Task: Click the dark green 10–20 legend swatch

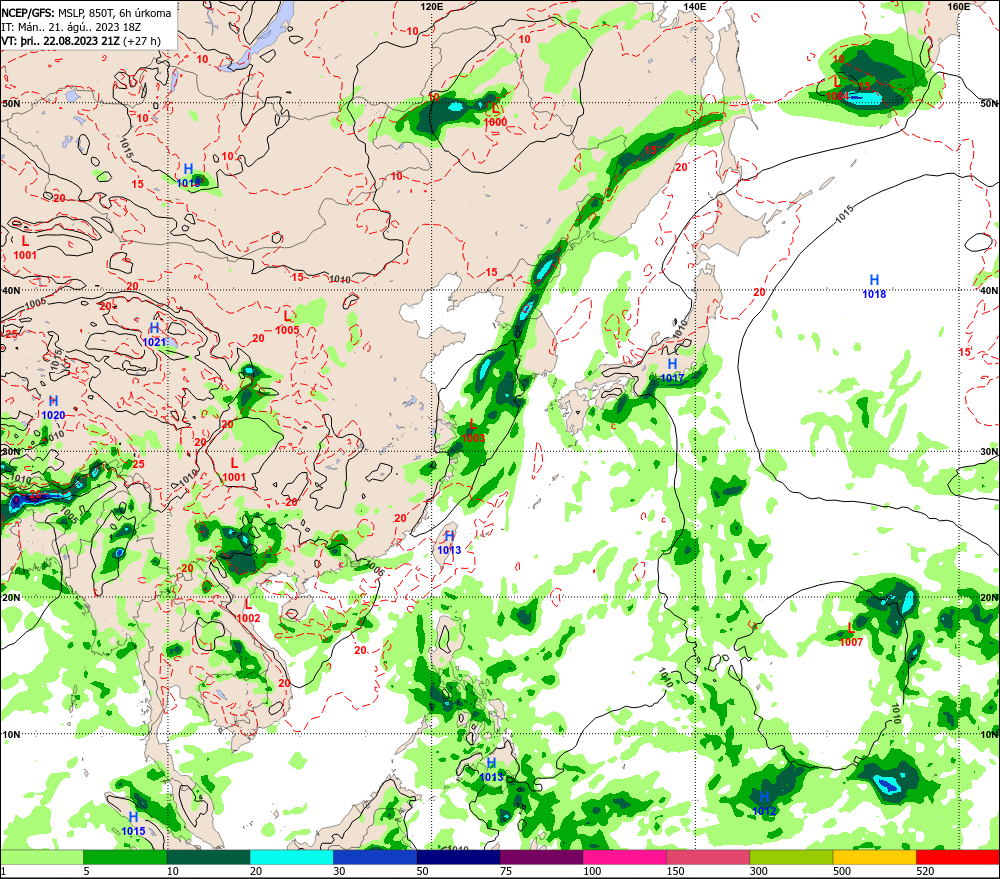Action: tap(209, 857)
